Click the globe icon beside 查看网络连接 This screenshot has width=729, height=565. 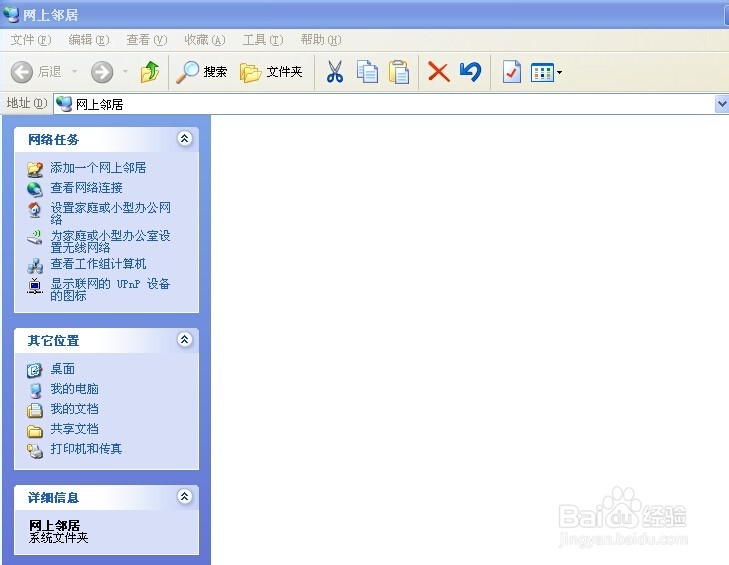(x=35, y=189)
